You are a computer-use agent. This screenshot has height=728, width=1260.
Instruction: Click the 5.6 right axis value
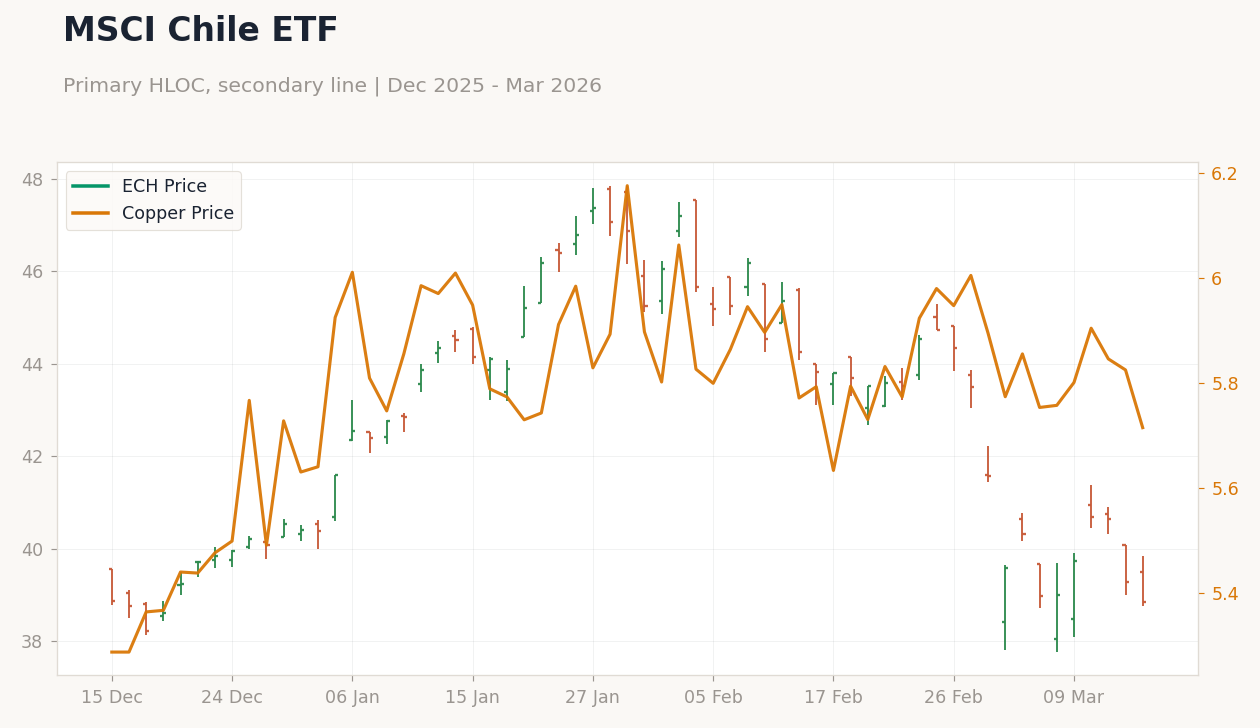1224,489
